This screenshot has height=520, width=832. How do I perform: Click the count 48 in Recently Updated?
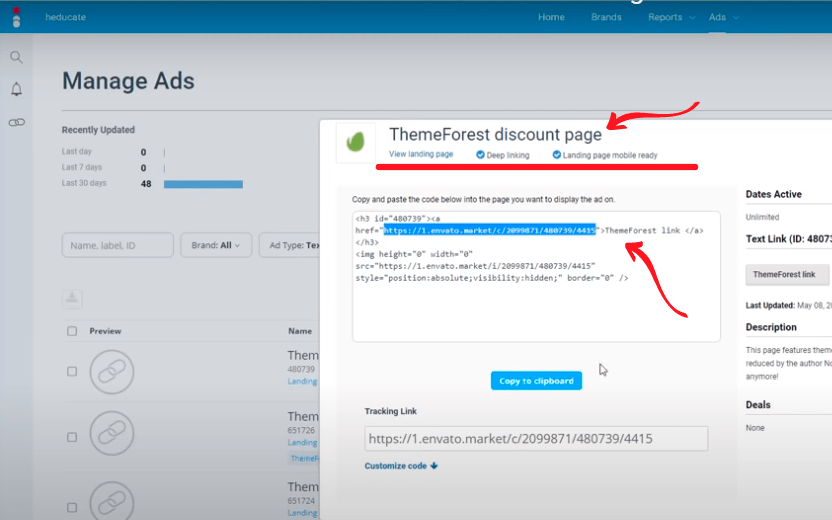coord(146,184)
